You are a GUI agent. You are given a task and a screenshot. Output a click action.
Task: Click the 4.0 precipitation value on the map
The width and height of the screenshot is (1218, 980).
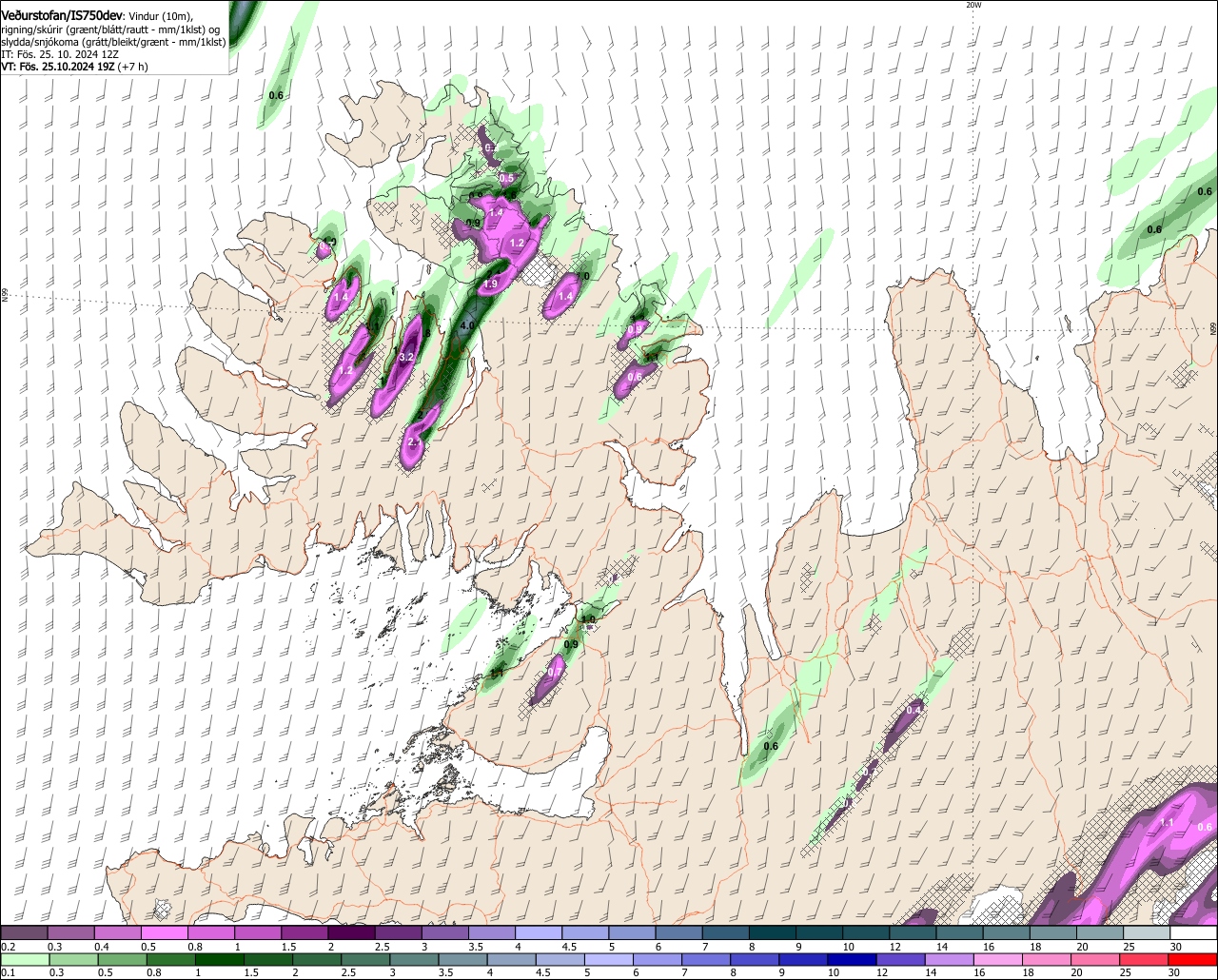(466, 325)
